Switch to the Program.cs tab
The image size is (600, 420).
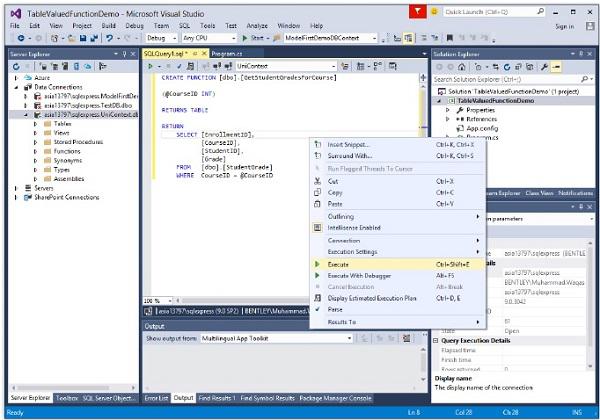pyautogui.click(x=227, y=54)
